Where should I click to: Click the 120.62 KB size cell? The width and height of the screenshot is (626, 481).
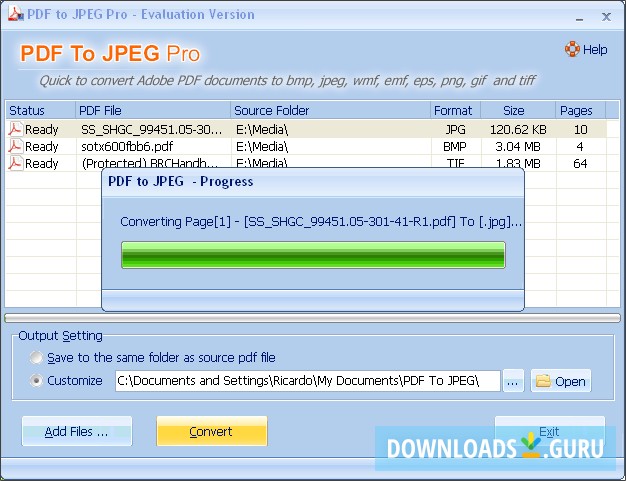[518, 129]
